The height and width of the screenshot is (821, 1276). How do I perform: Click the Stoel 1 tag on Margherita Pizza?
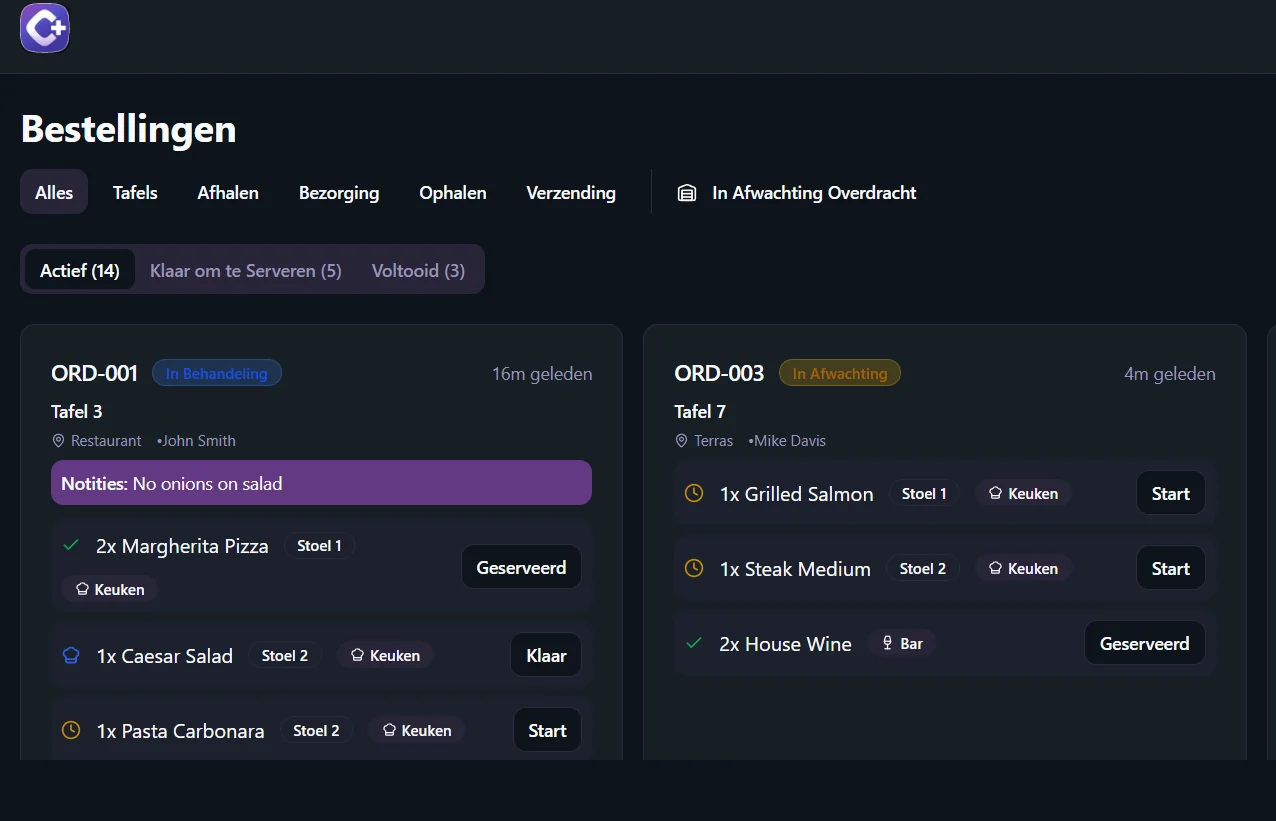(x=320, y=546)
